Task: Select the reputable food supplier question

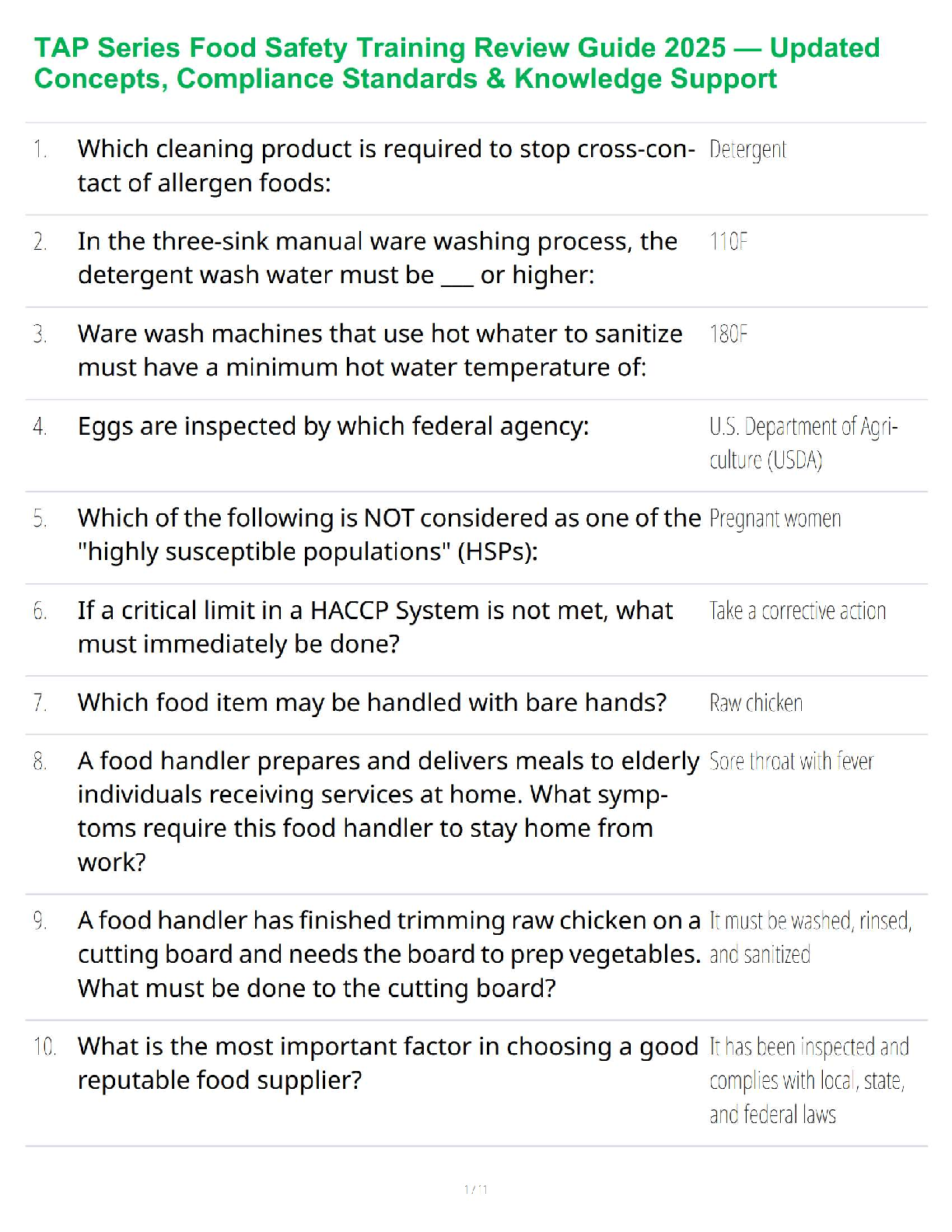Action: [x=387, y=1063]
